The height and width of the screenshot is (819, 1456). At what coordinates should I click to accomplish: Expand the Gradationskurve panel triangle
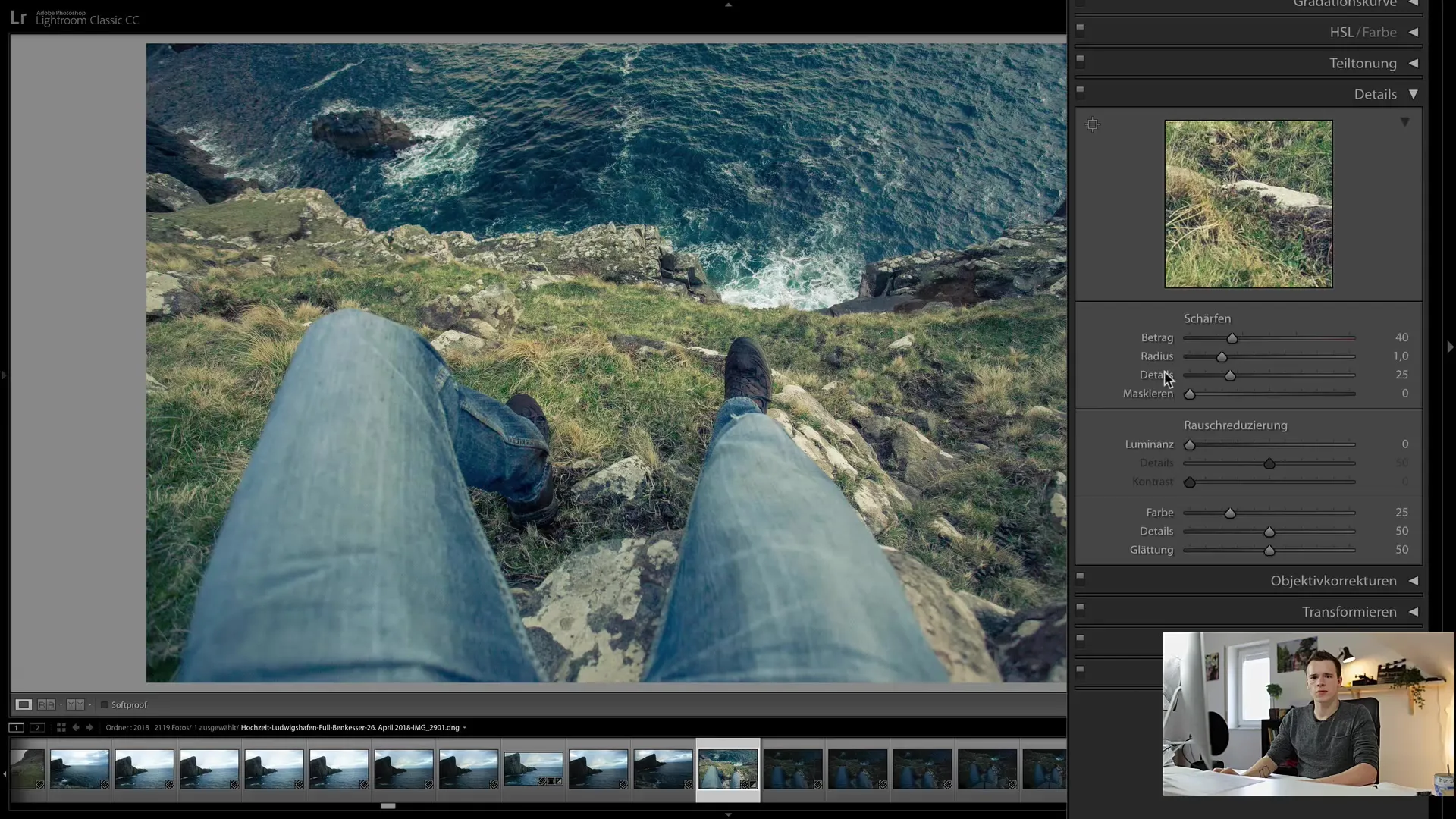[1414, 3]
